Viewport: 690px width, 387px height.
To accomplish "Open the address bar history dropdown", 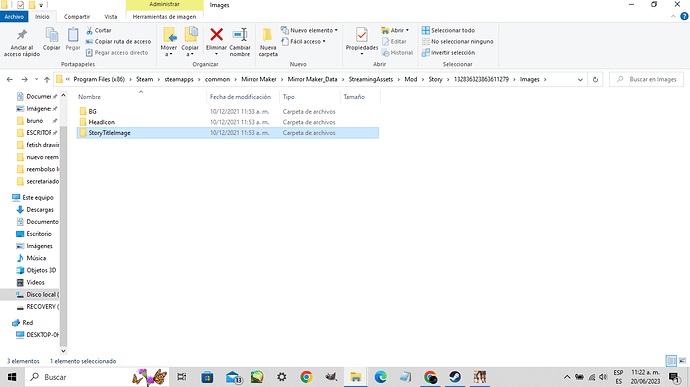I will [x=580, y=80].
